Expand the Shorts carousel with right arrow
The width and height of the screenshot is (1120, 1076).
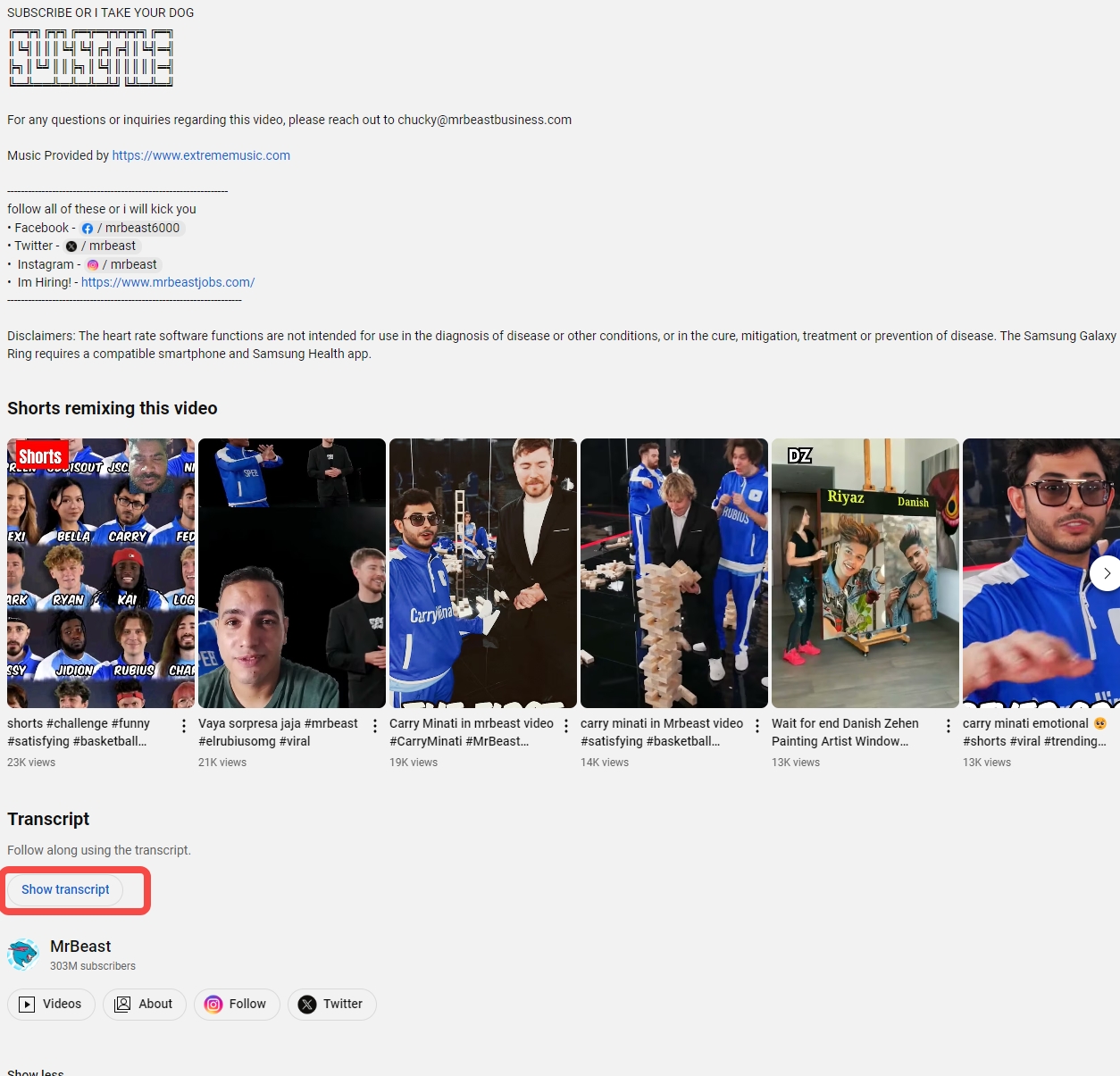(x=1106, y=573)
